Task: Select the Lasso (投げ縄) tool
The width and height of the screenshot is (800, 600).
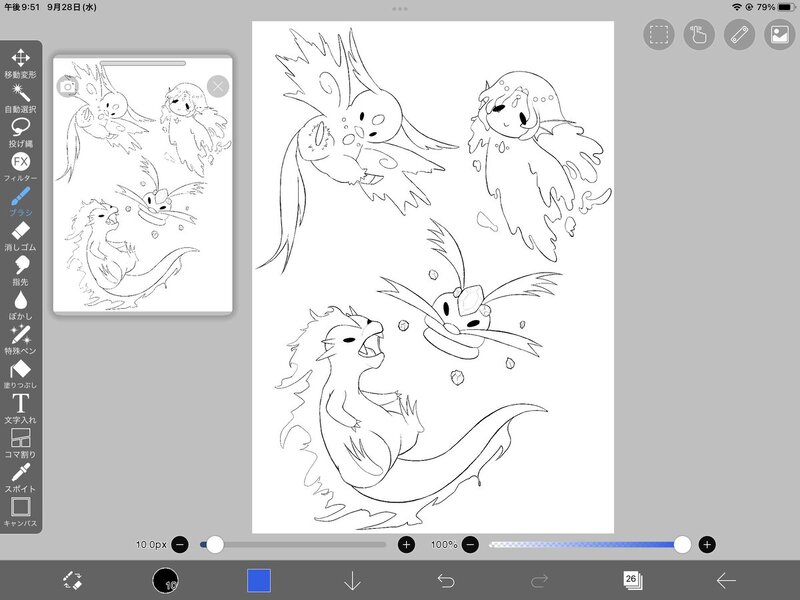Action: tap(20, 132)
